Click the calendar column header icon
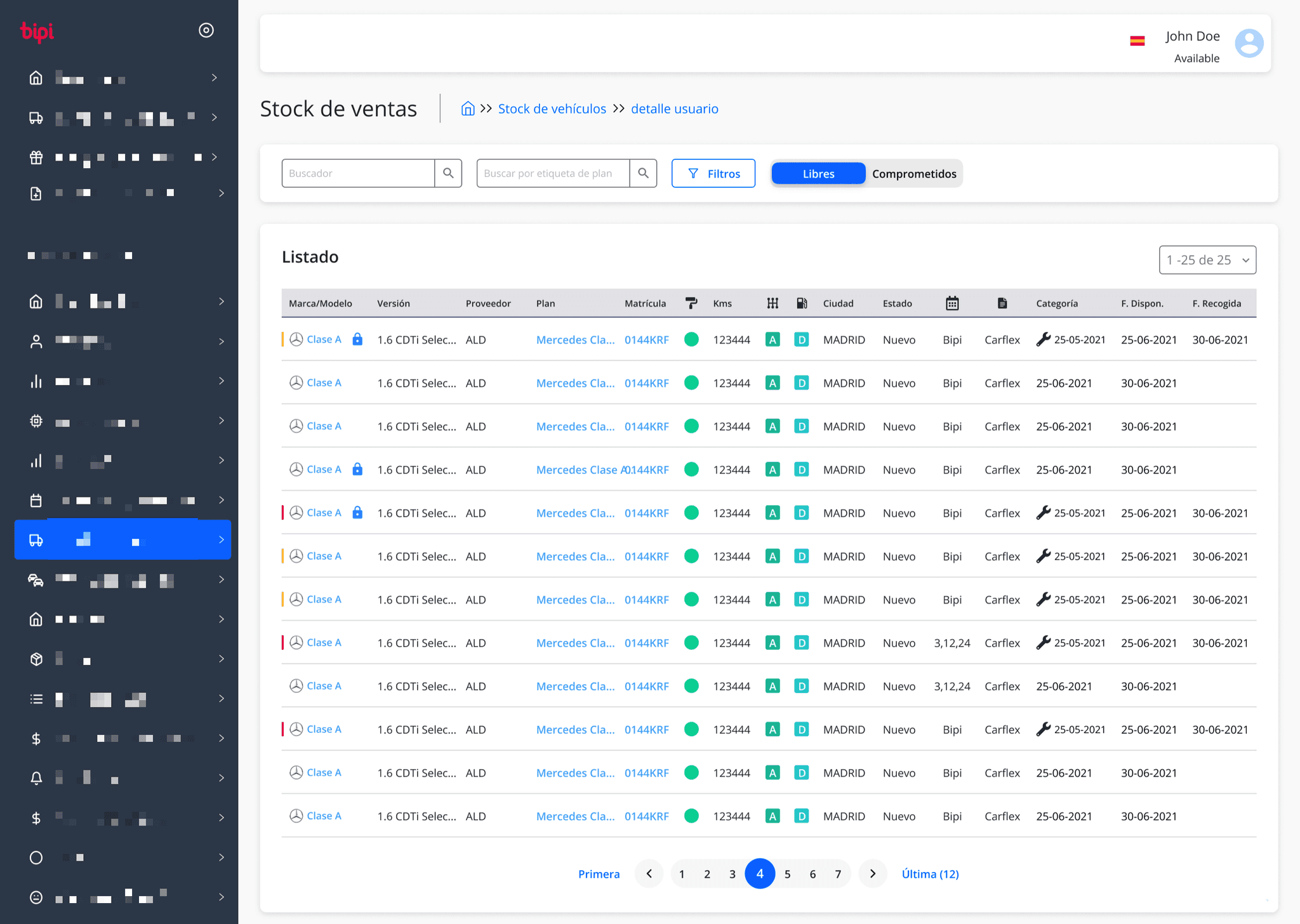The width and height of the screenshot is (1300, 924). click(952, 303)
